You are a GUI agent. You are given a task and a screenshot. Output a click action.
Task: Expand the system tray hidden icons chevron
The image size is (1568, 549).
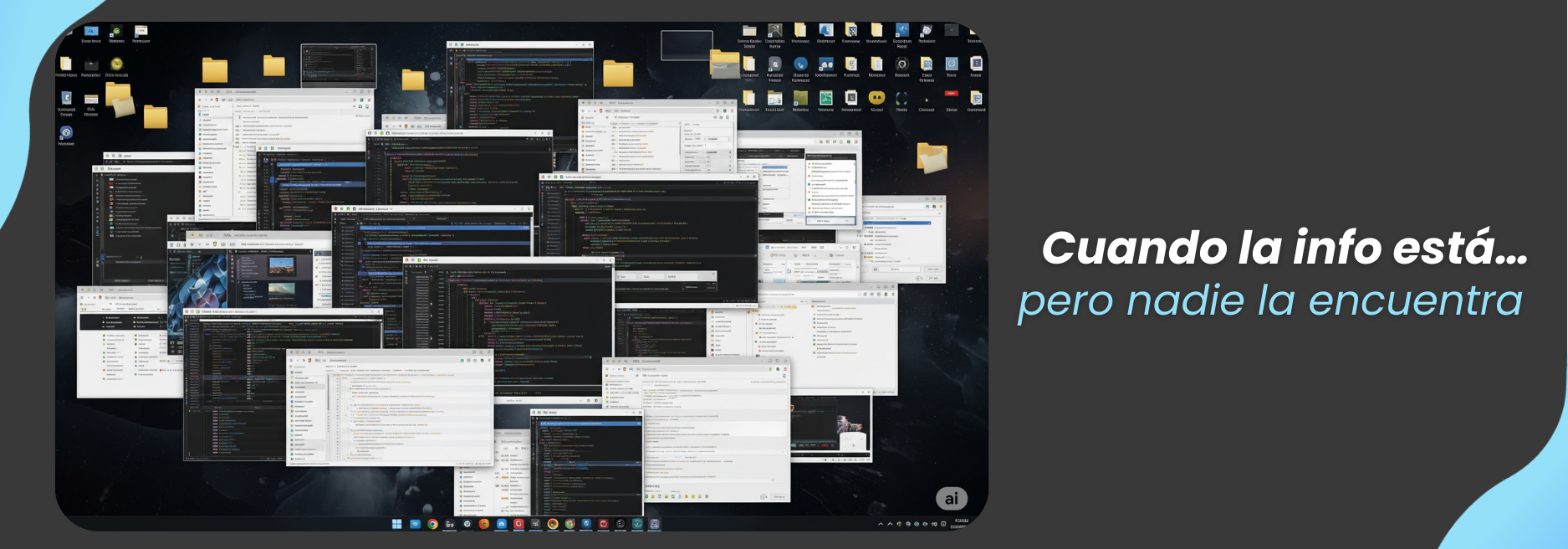(x=880, y=524)
